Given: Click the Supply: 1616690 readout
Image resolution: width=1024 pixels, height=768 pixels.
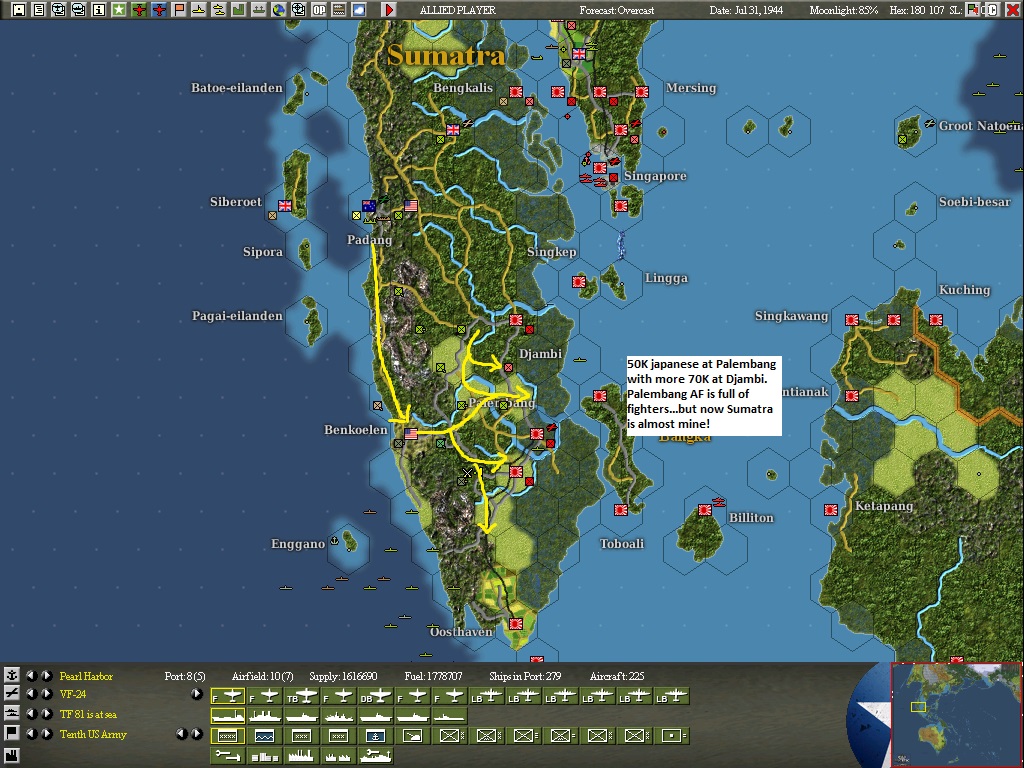Looking at the screenshot, I should pos(343,676).
